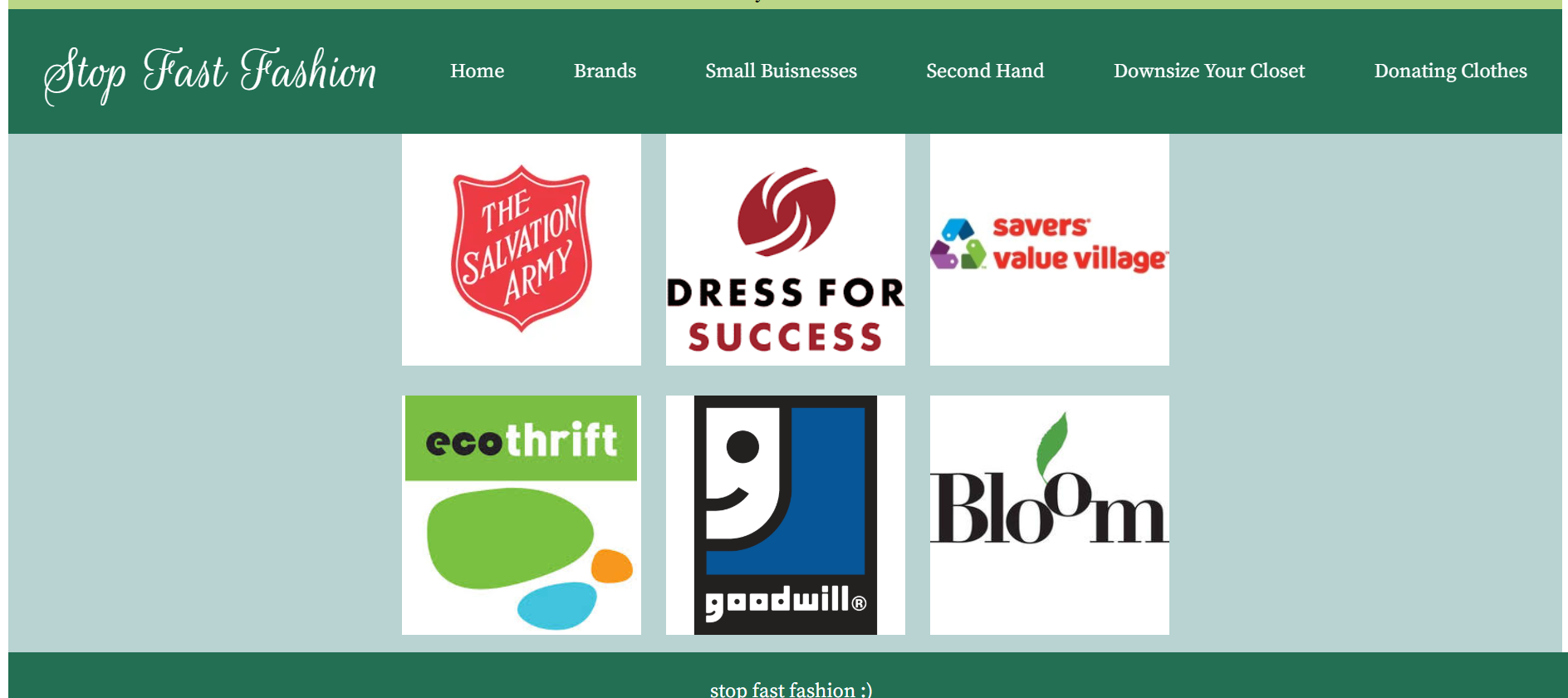Select the Dress for Success logo tile
1568x698 pixels.
(786, 249)
